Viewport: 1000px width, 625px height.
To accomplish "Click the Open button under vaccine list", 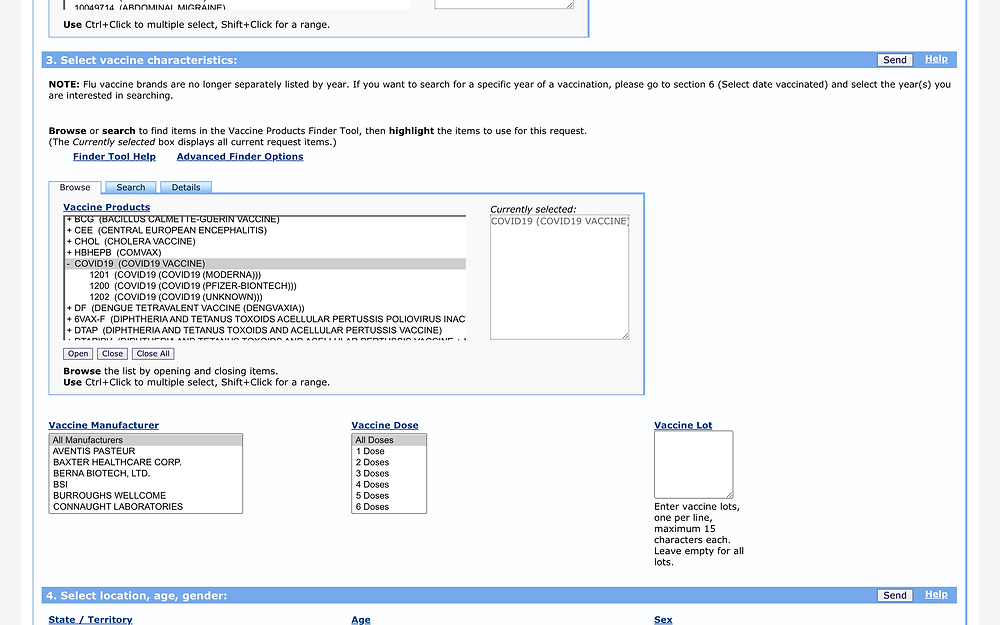I will coord(78,354).
